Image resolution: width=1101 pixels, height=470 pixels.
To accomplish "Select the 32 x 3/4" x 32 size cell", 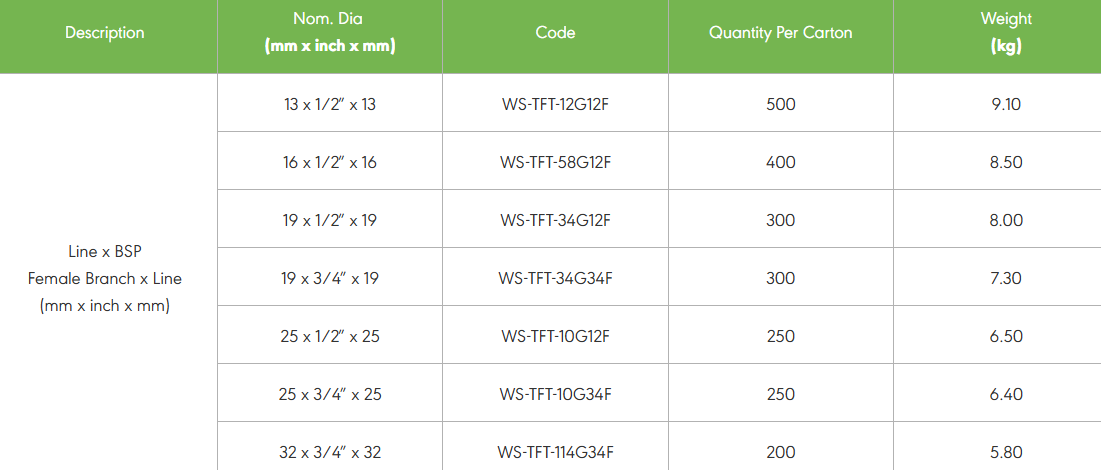I will [x=330, y=452].
